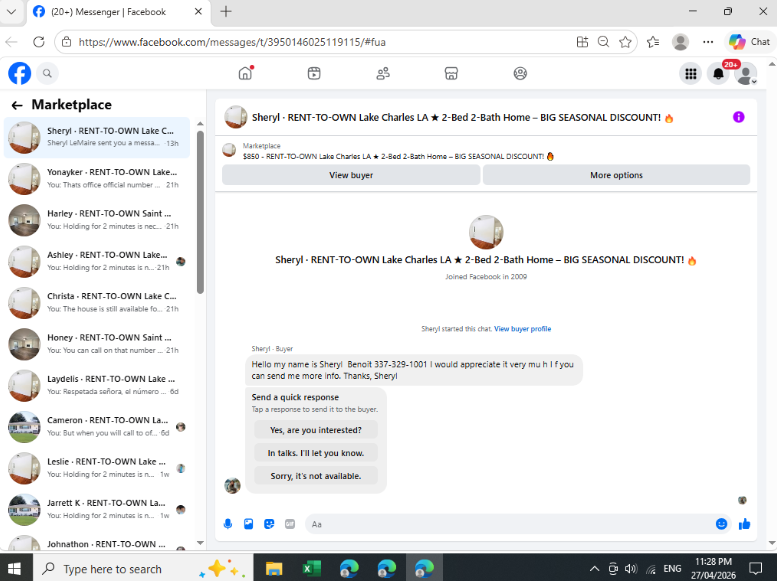
Task: Open the Edge Settings and more menu
Action: click(x=708, y=42)
